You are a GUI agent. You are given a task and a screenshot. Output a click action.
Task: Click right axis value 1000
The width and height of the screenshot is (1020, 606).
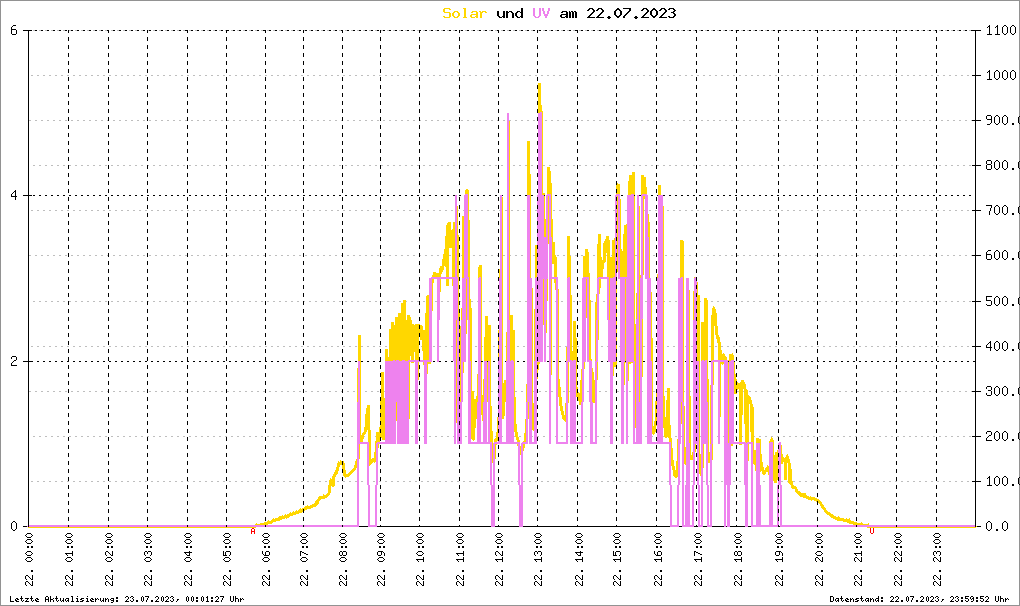pyautogui.click(x=1001, y=75)
